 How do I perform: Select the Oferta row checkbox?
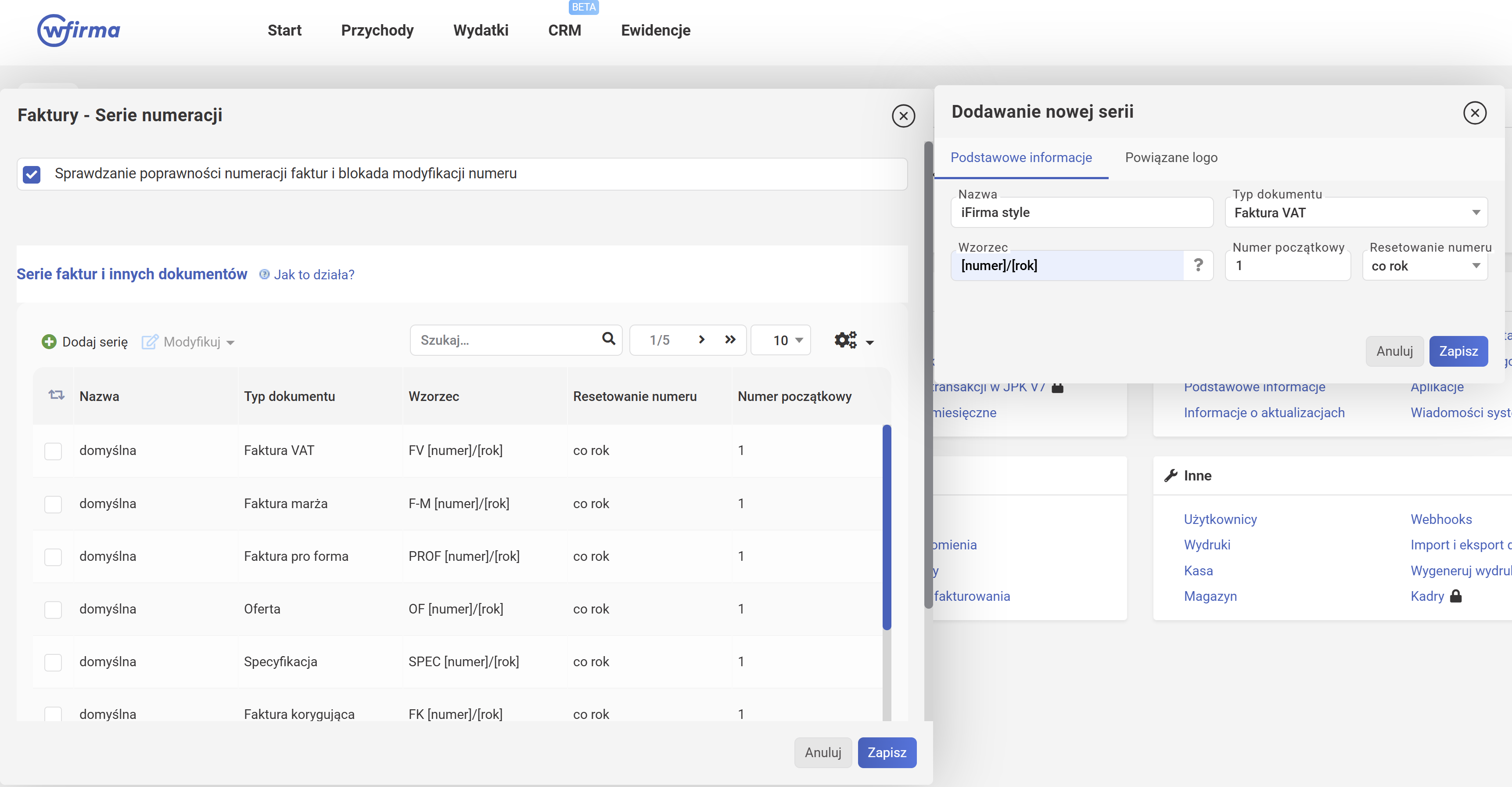point(53,609)
